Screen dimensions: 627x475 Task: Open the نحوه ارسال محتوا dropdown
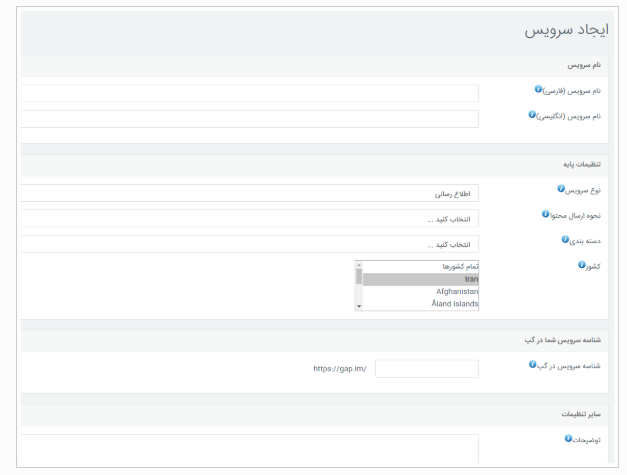250,219
